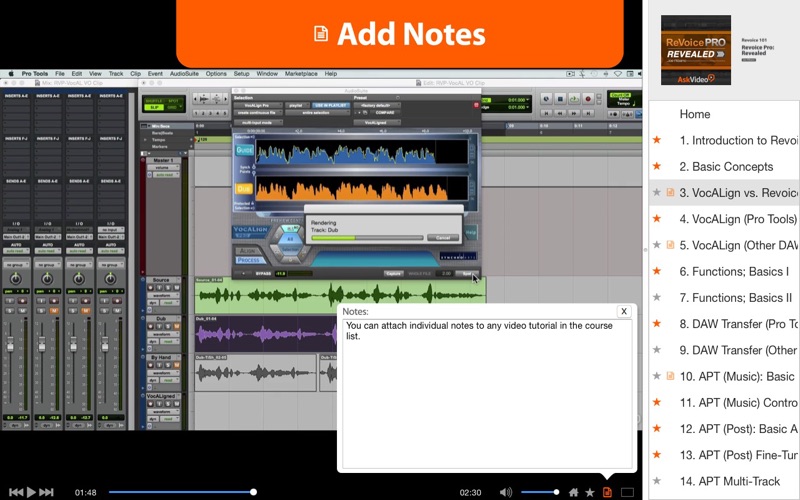Select Slip edit mode in Pro Tools
This screenshot has height=500, width=800.
(x=154, y=107)
